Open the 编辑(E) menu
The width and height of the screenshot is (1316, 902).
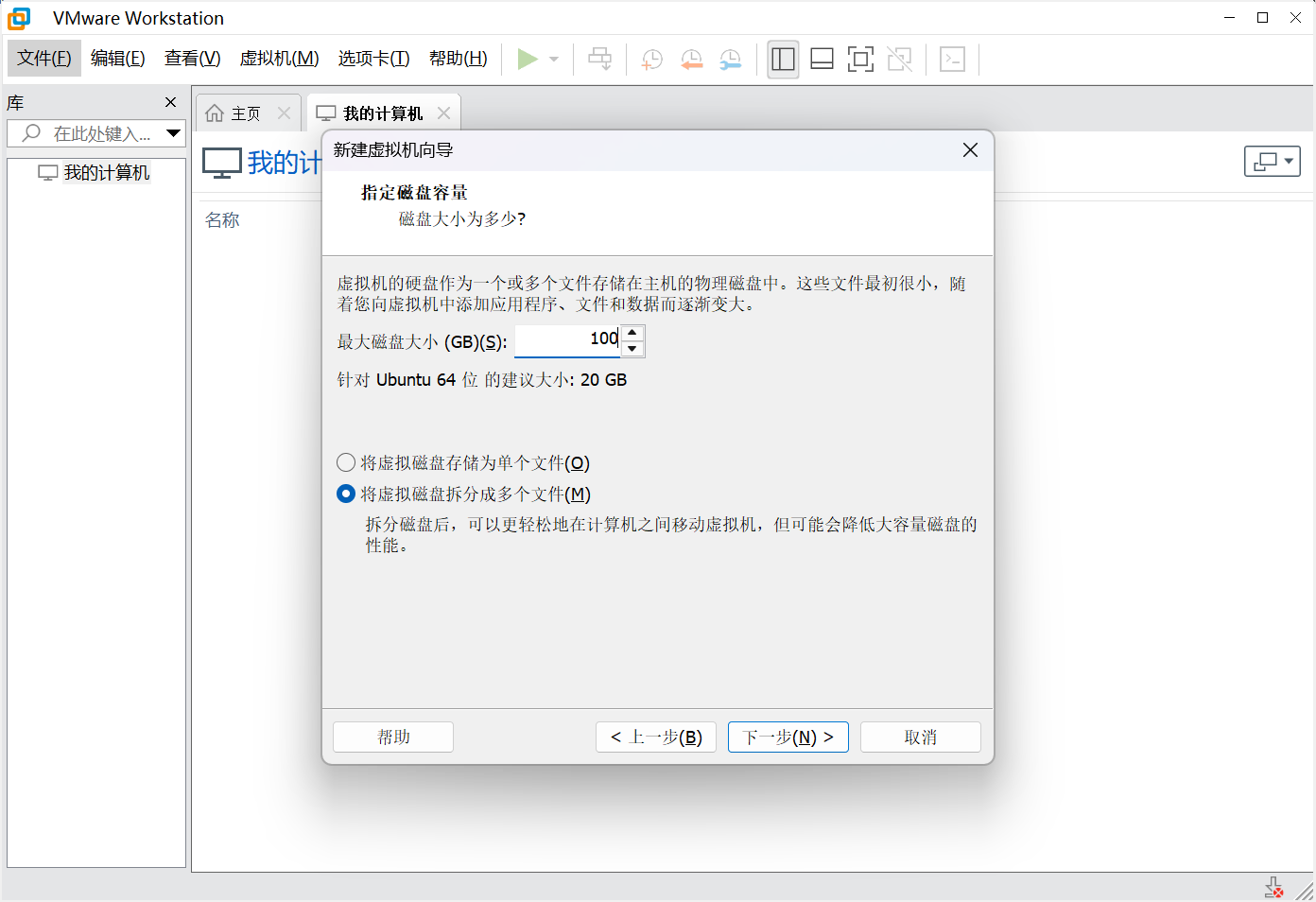point(118,59)
